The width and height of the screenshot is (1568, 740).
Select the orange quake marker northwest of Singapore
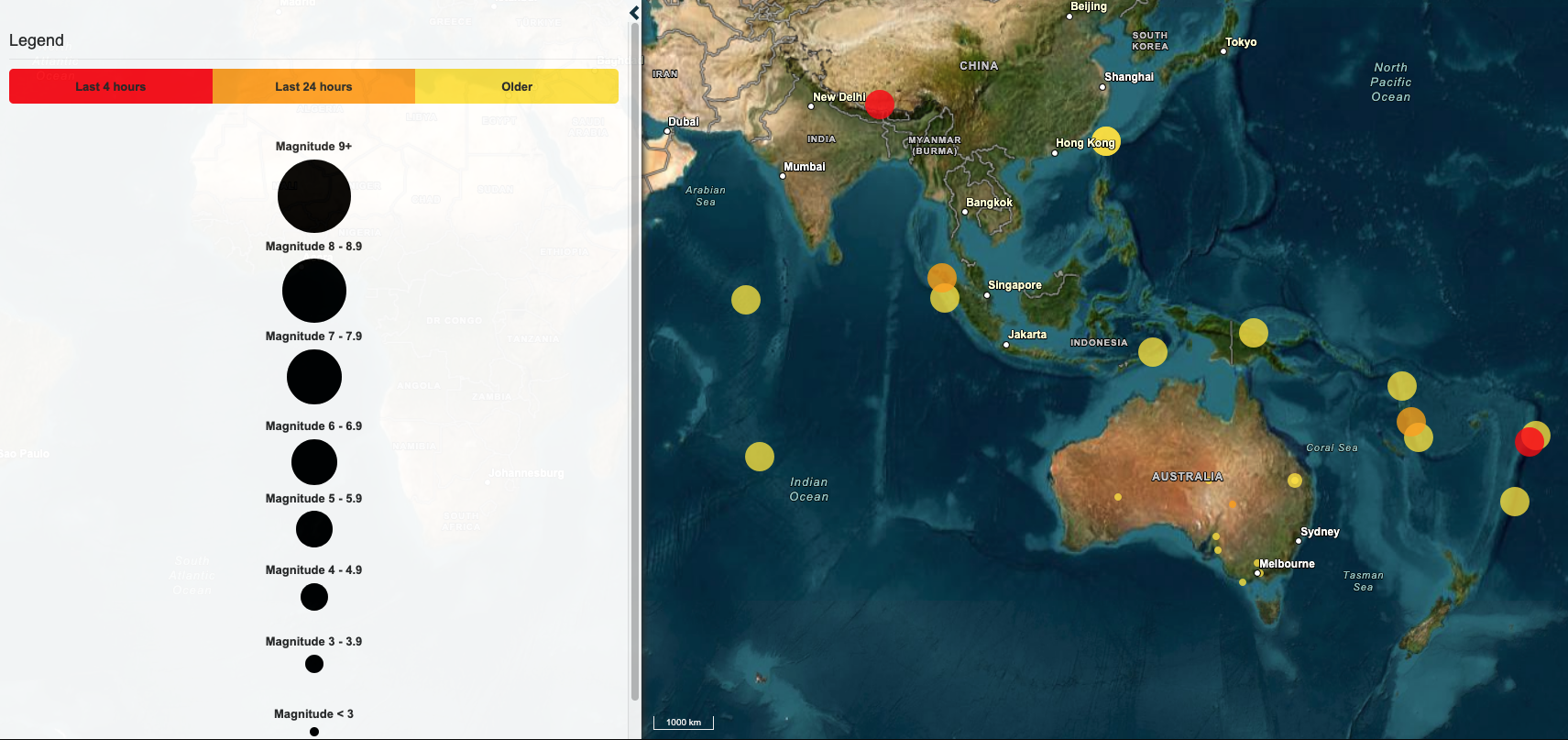(x=942, y=276)
